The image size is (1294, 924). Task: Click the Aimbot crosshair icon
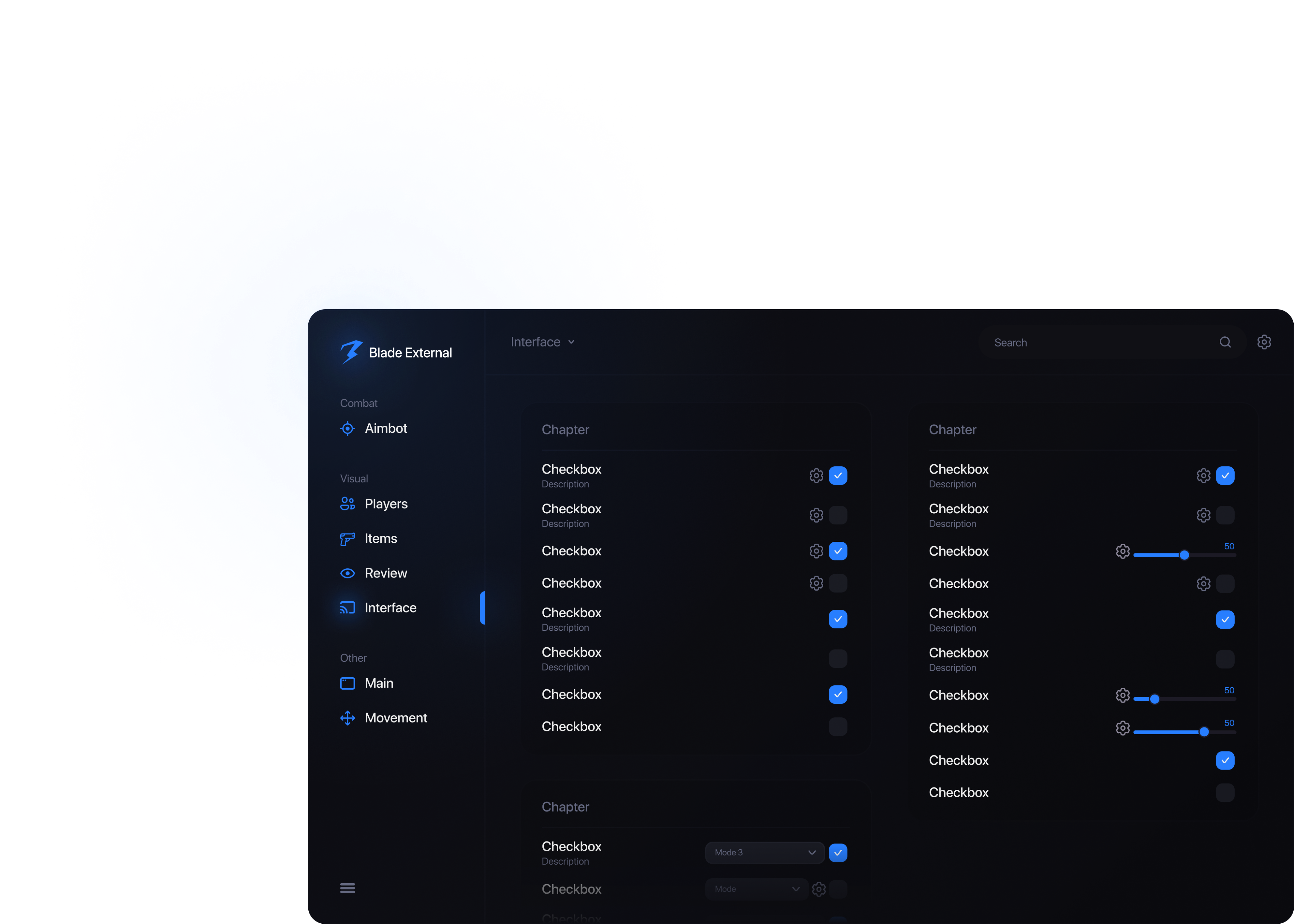(x=347, y=428)
